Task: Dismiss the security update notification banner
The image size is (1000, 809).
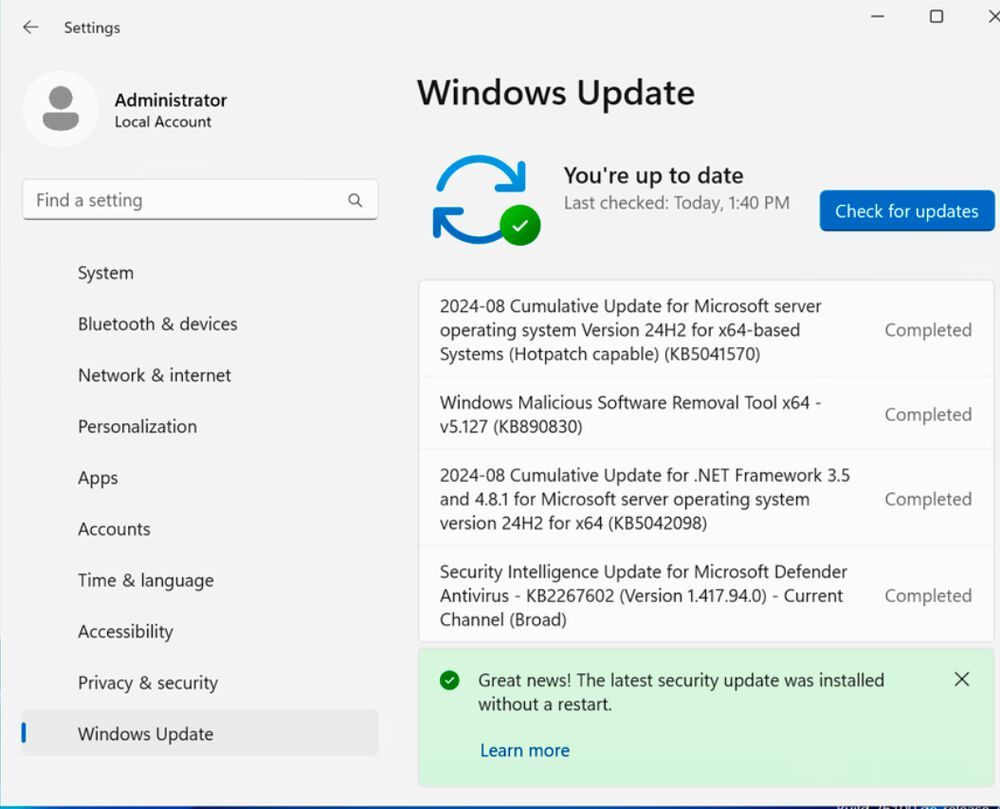Action: coord(962,679)
